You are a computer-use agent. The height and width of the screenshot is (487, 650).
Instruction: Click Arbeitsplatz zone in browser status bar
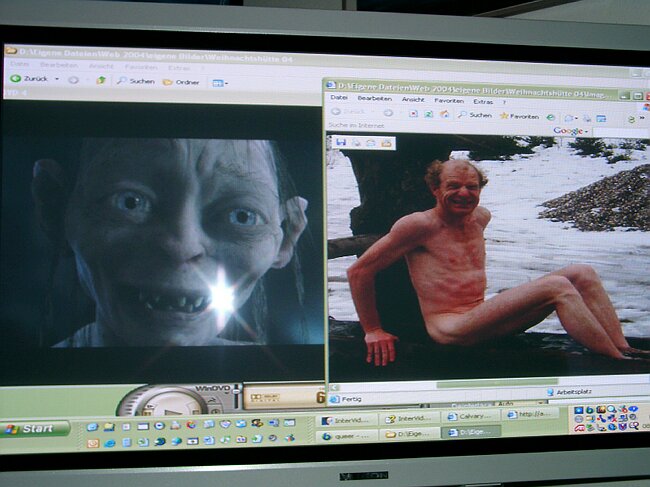(569, 392)
